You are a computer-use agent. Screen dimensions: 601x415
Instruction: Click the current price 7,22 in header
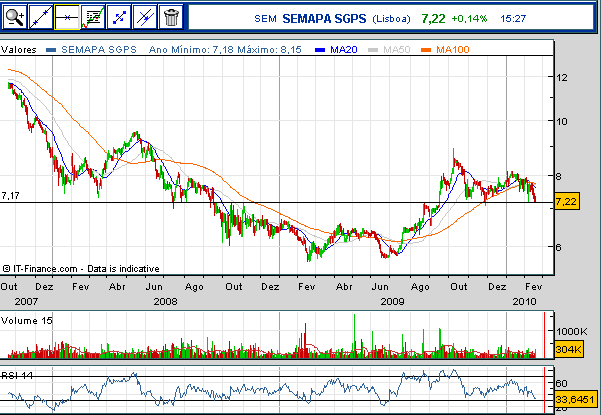click(x=433, y=18)
